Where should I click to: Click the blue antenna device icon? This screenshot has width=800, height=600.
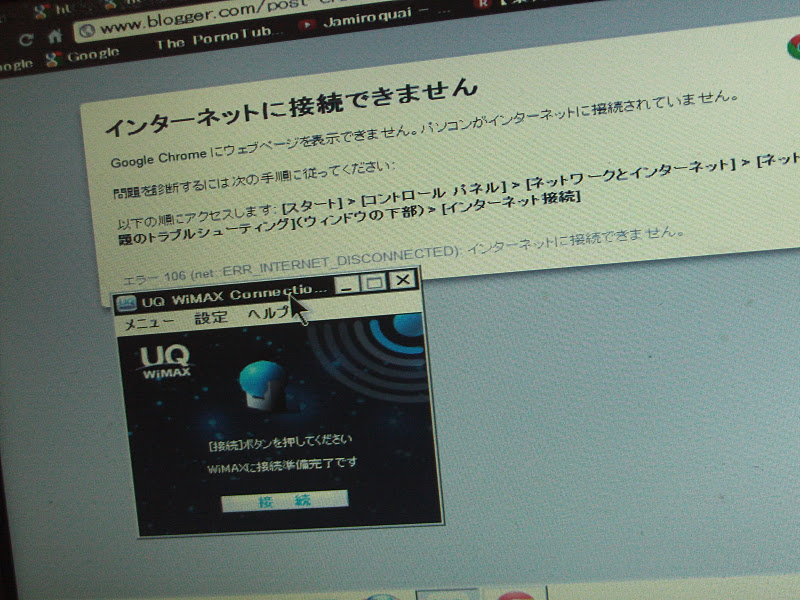point(262,386)
